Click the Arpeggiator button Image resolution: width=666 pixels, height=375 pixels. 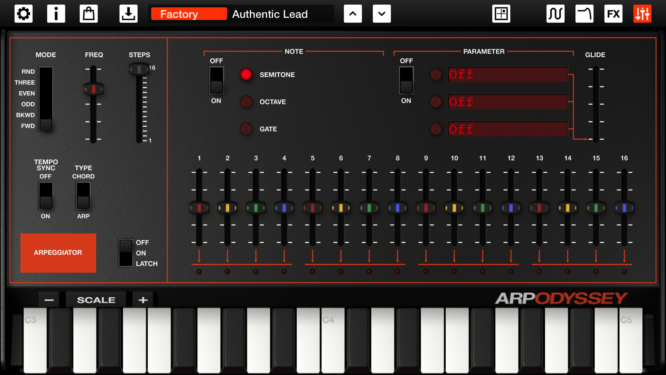58,253
